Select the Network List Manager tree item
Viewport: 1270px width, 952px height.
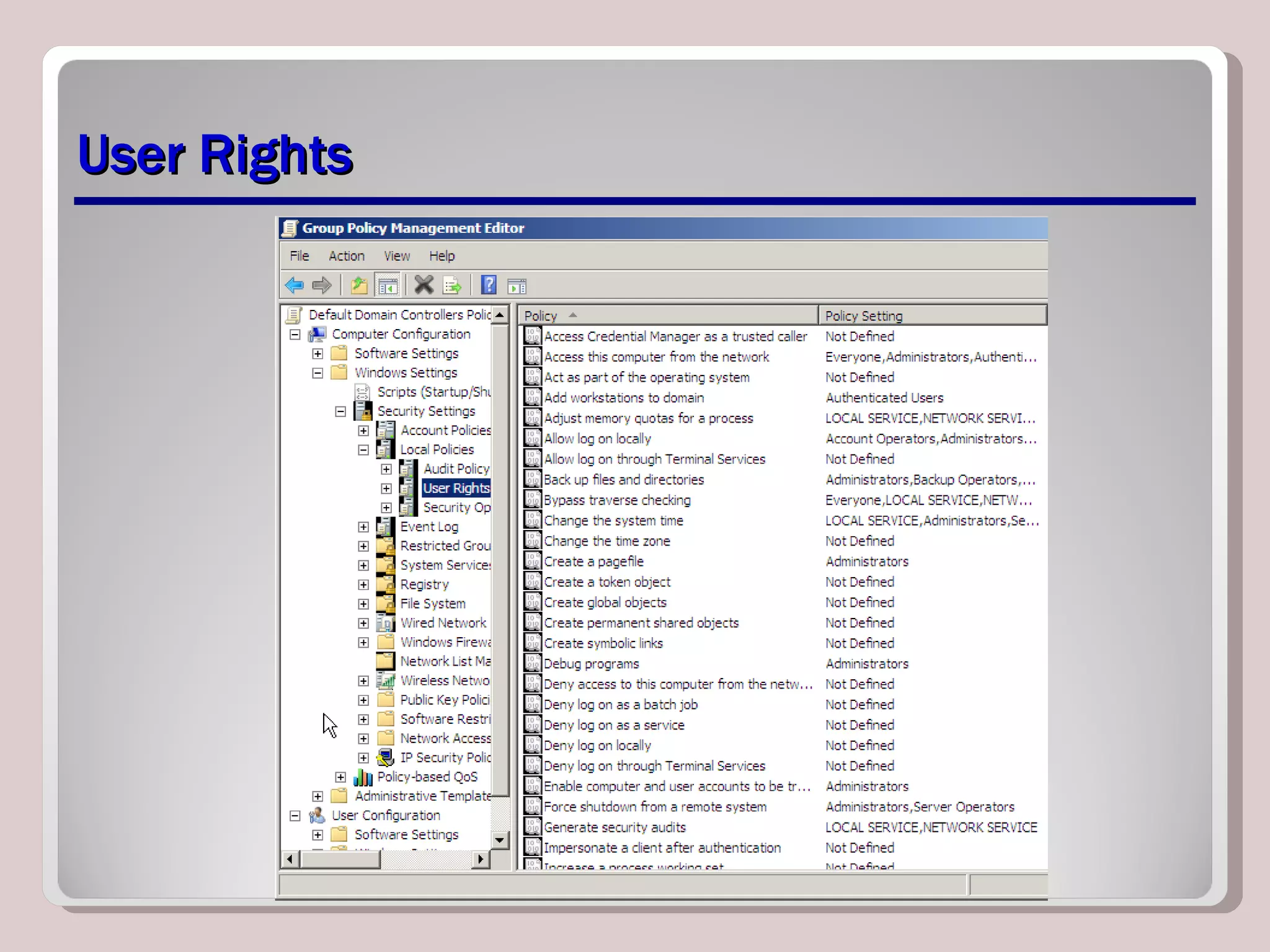point(445,661)
